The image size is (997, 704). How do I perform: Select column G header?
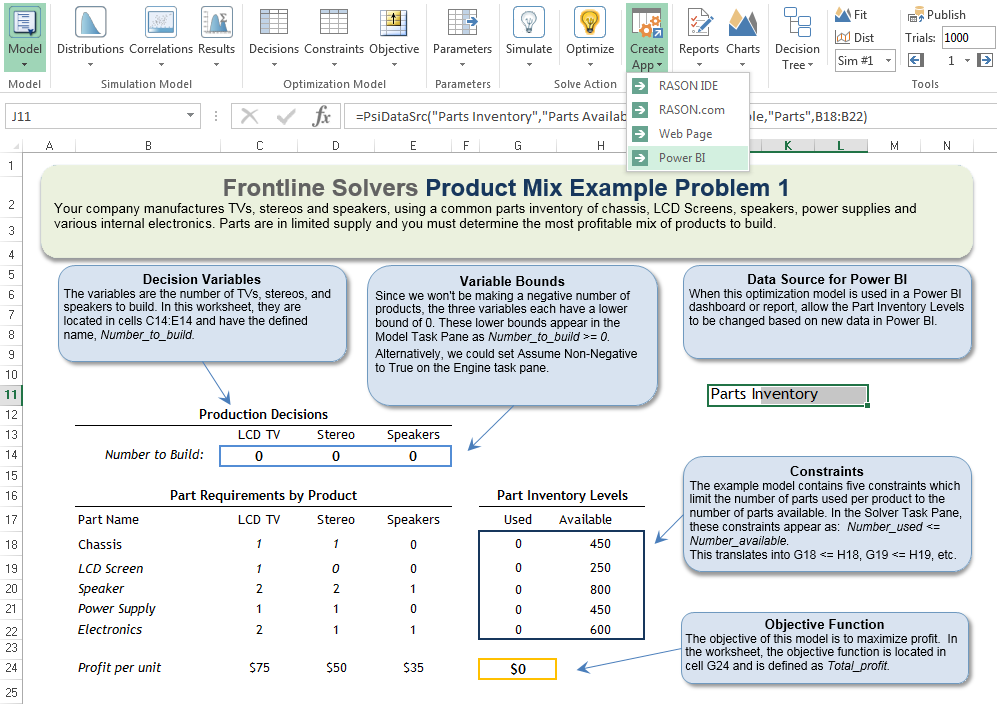click(x=518, y=146)
